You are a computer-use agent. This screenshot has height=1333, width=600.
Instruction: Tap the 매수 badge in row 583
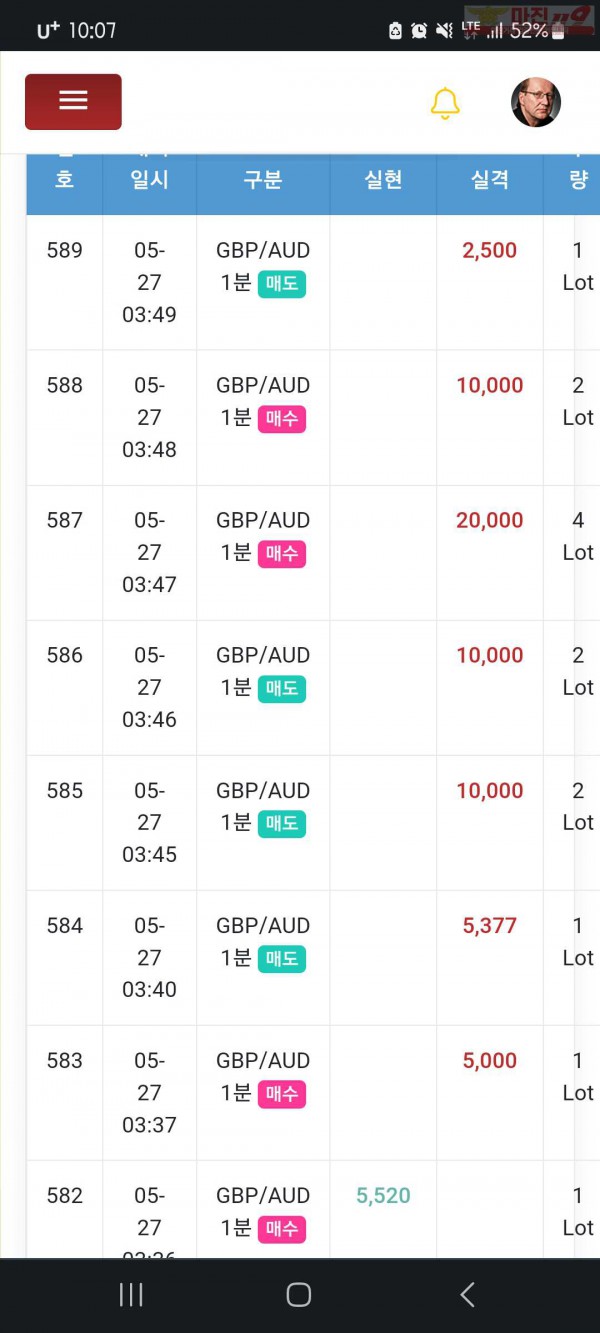(x=282, y=1094)
